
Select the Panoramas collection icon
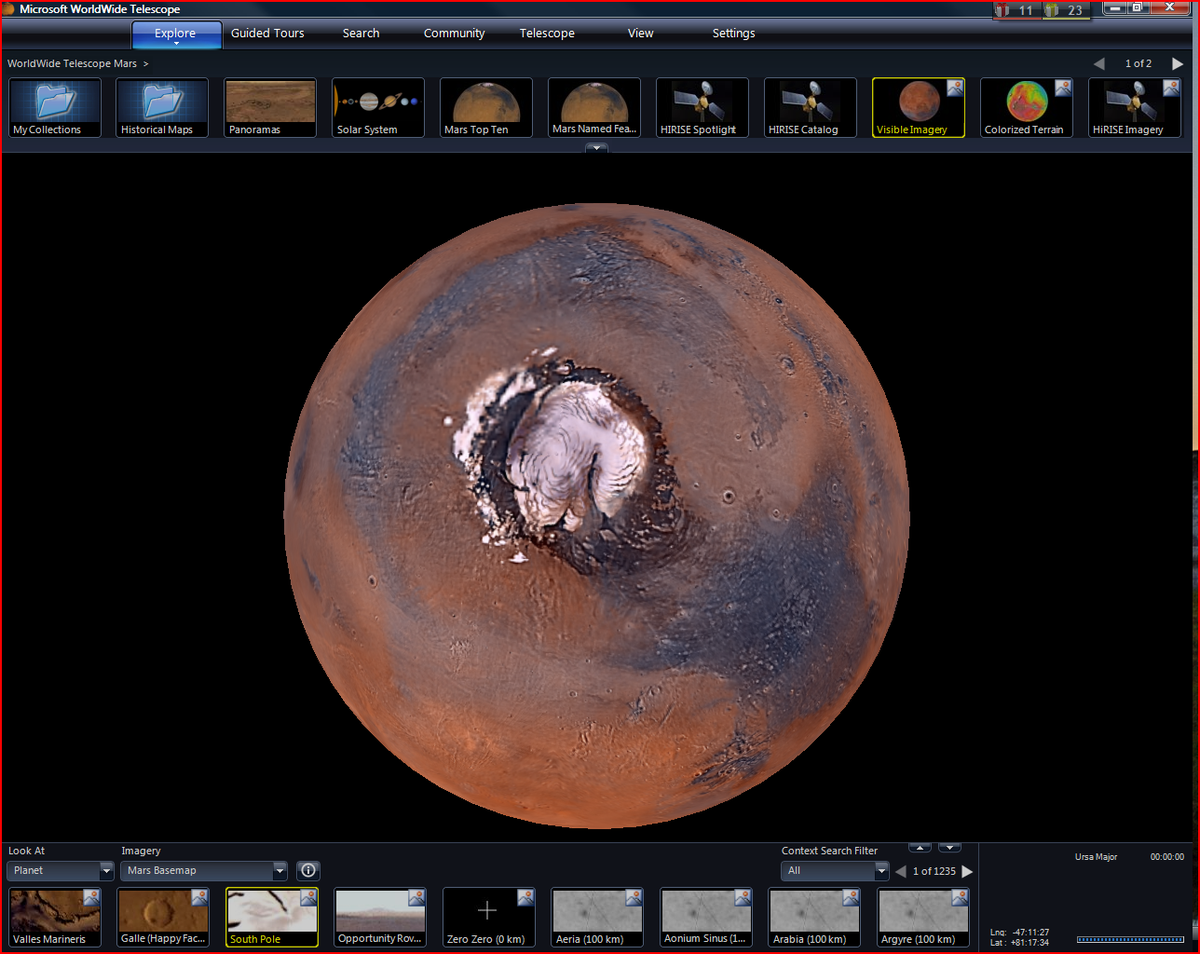270,107
